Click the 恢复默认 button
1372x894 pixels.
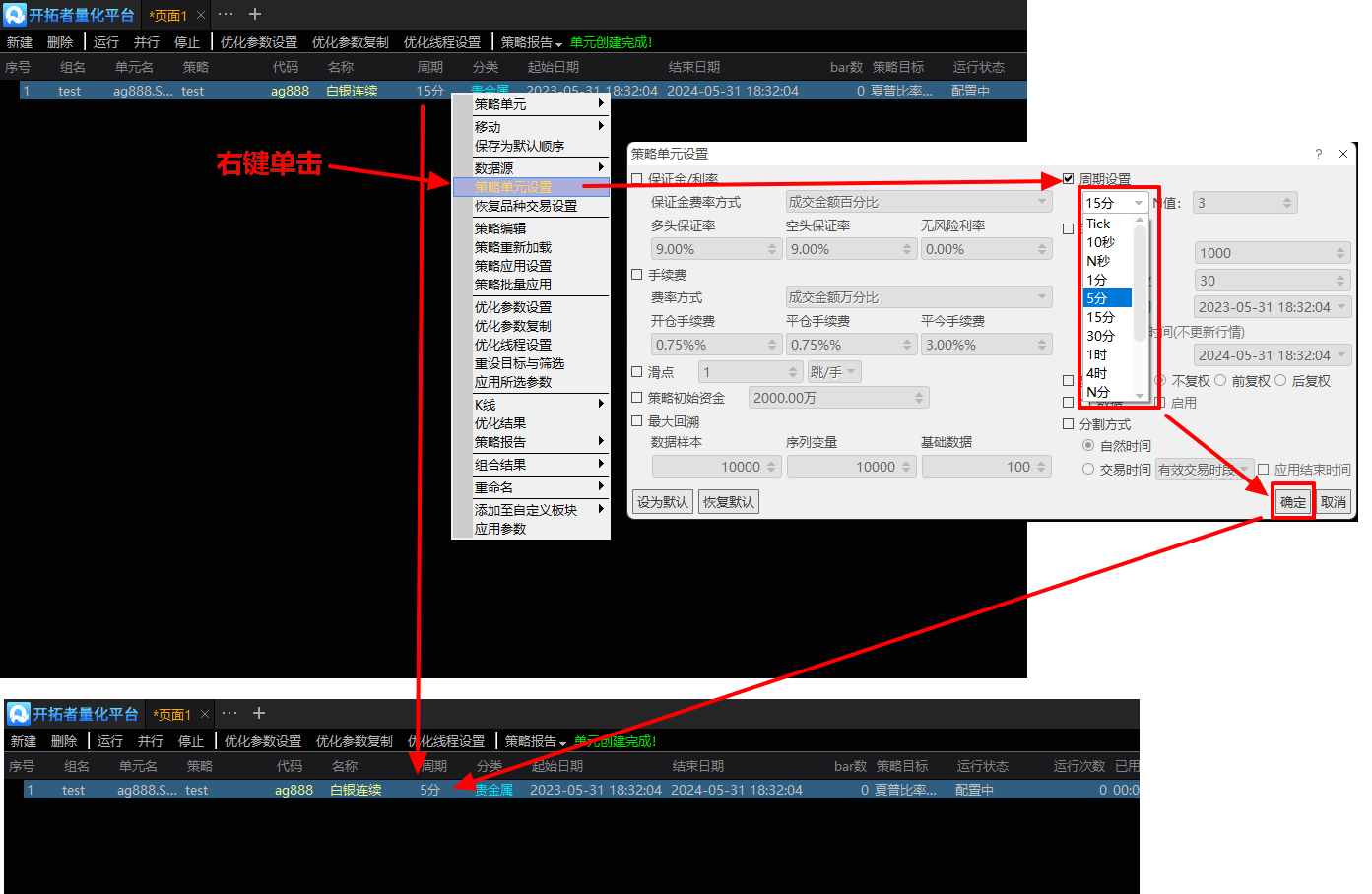729,502
